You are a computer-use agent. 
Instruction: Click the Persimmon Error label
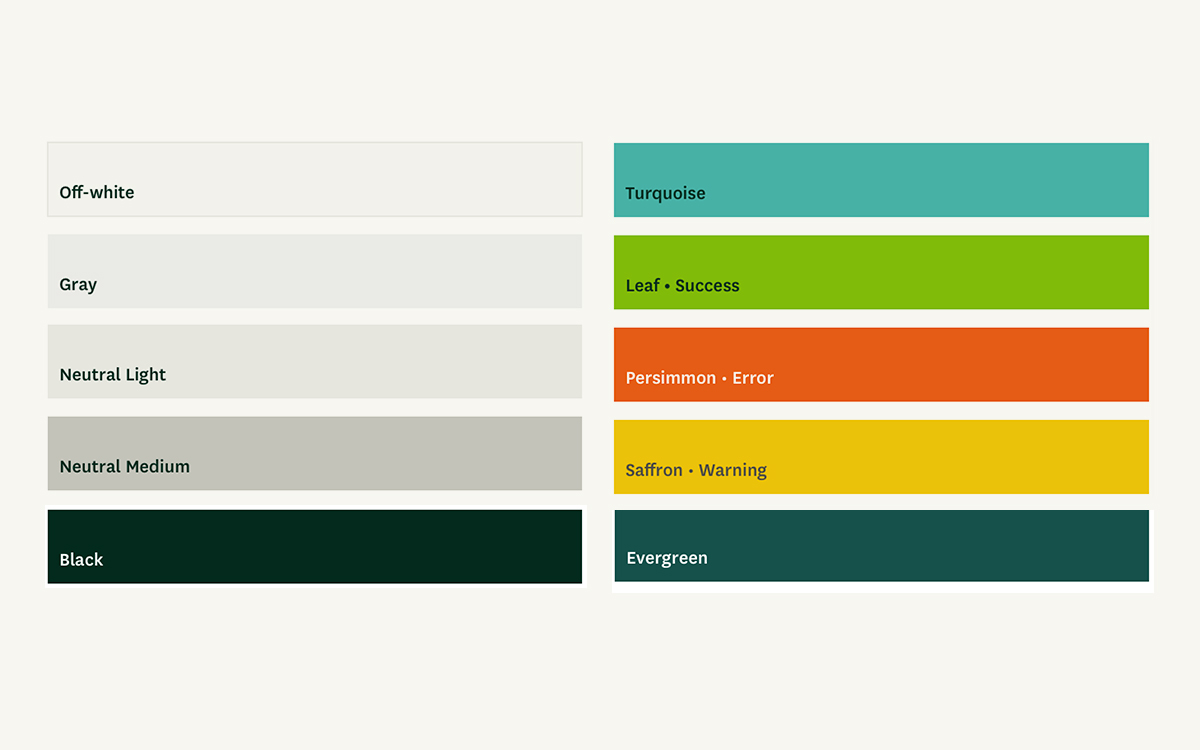pyautogui.click(x=698, y=378)
